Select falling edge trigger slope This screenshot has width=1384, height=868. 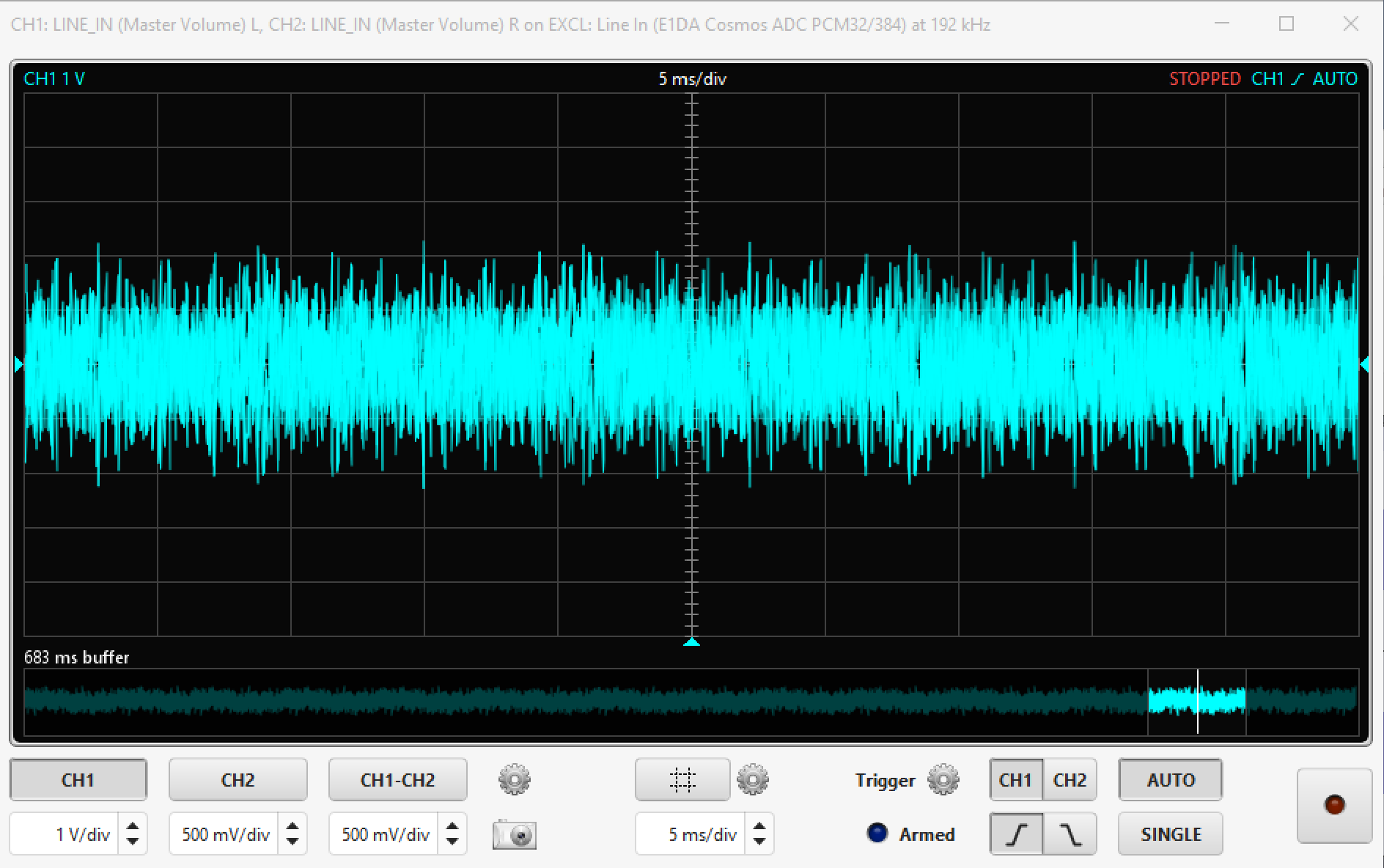click(x=1070, y=834)
